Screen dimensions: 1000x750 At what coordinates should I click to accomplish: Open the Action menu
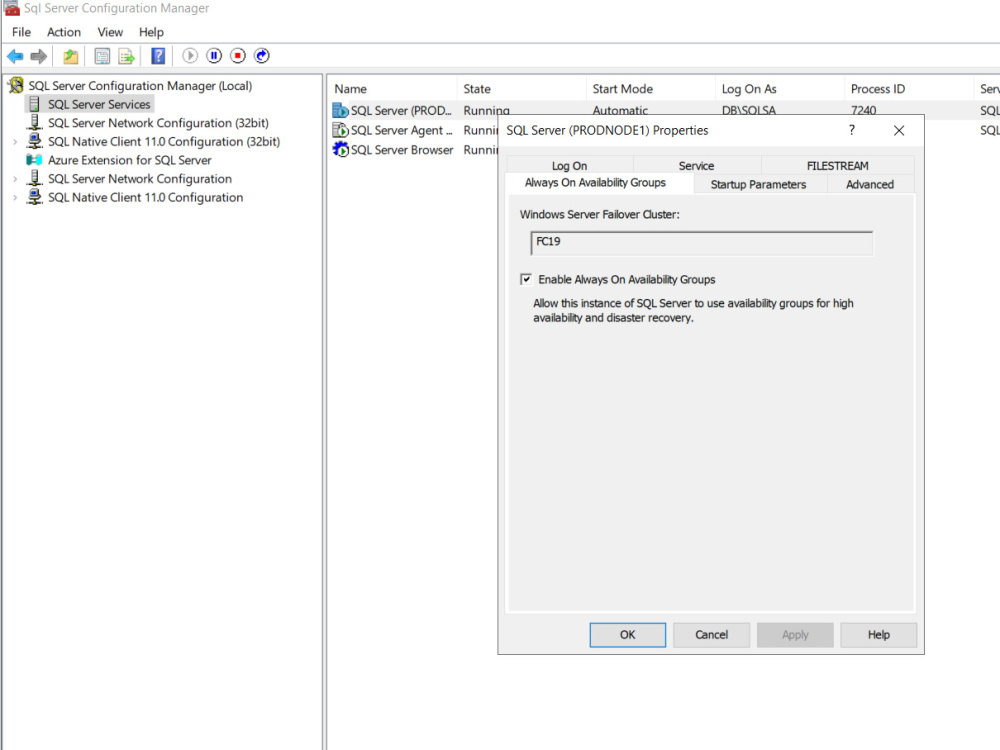coord(64,32)
